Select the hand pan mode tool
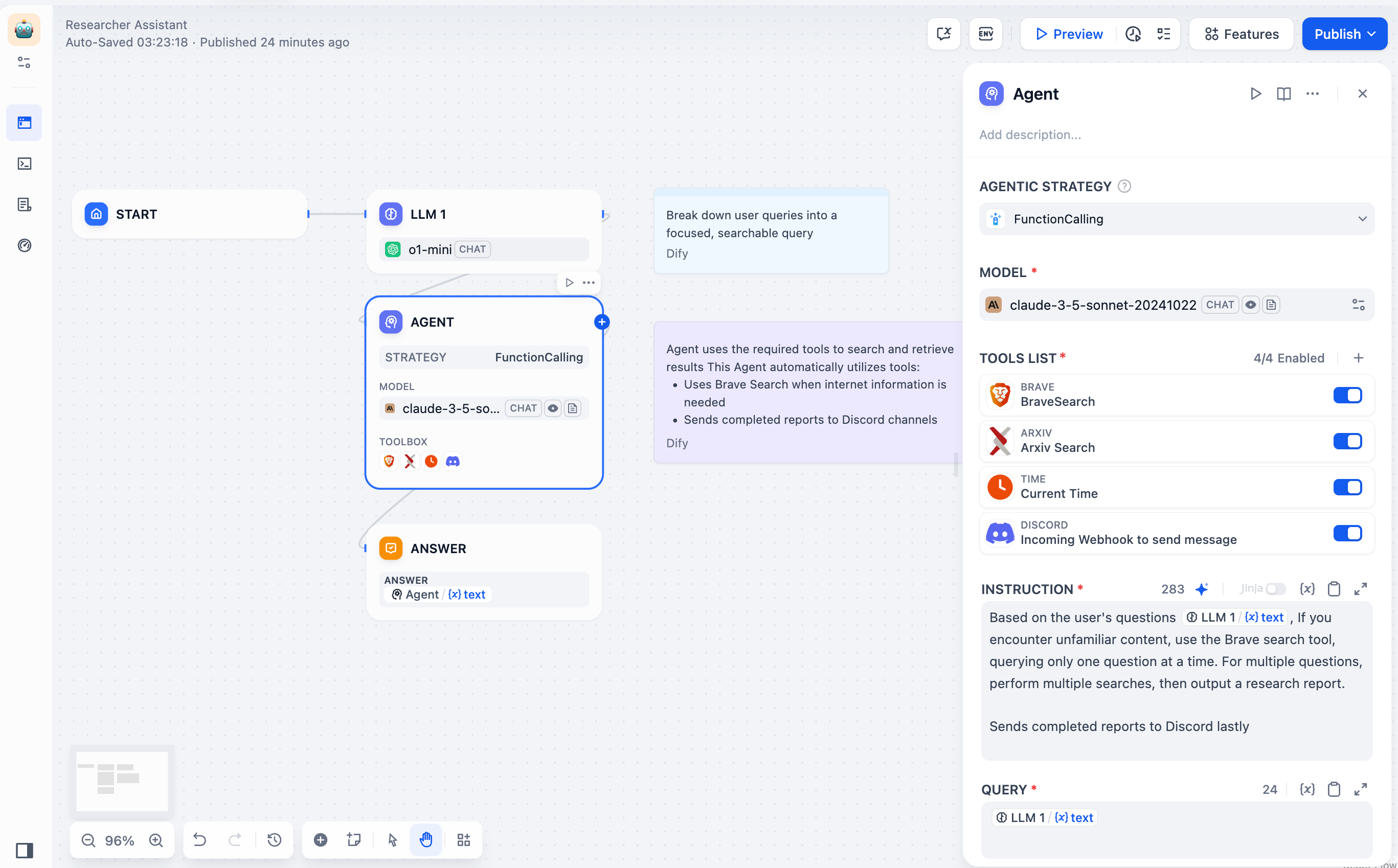The image size is (1398, 868). (x=425, y=840)
